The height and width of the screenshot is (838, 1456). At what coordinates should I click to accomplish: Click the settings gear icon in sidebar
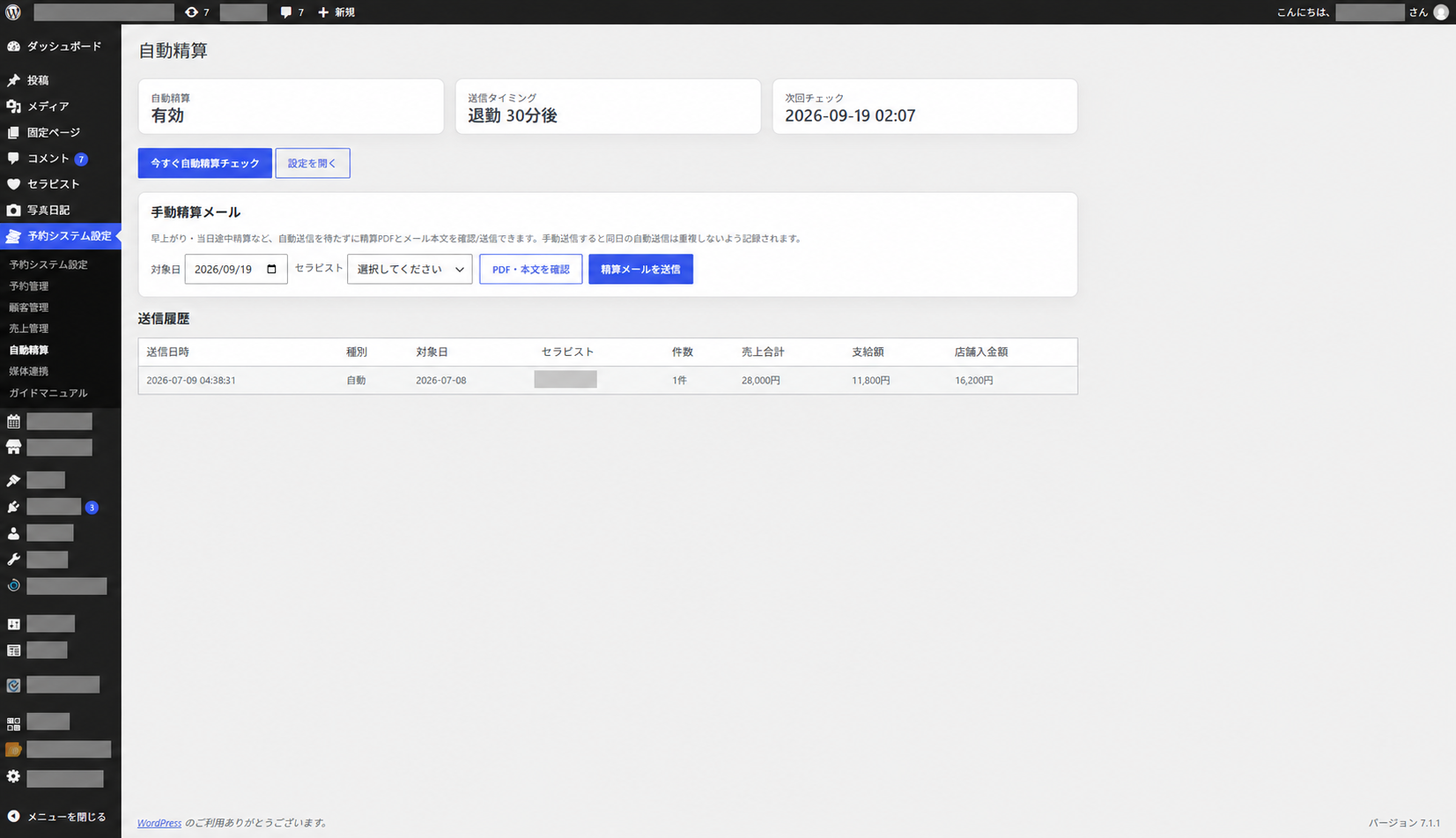click(13, 776)
